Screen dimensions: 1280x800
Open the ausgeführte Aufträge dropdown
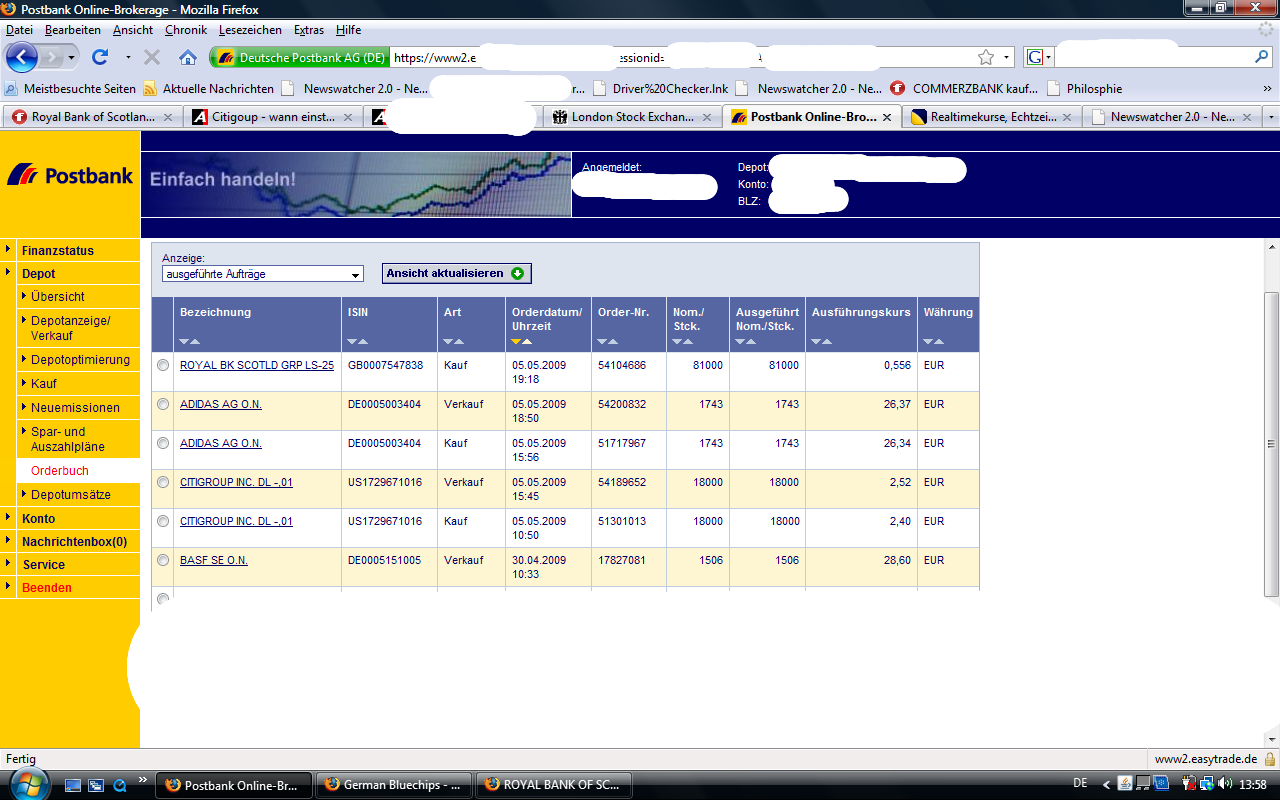[x=355, y=274]
